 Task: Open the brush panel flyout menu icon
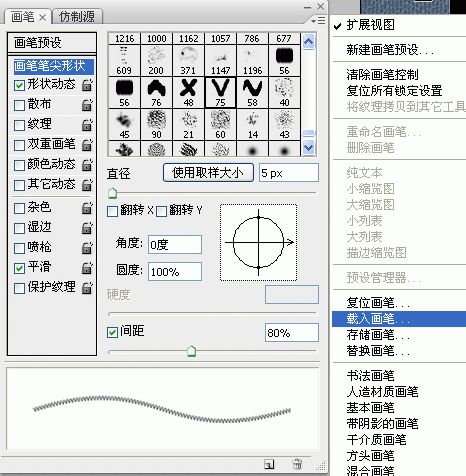click(319, 21)
